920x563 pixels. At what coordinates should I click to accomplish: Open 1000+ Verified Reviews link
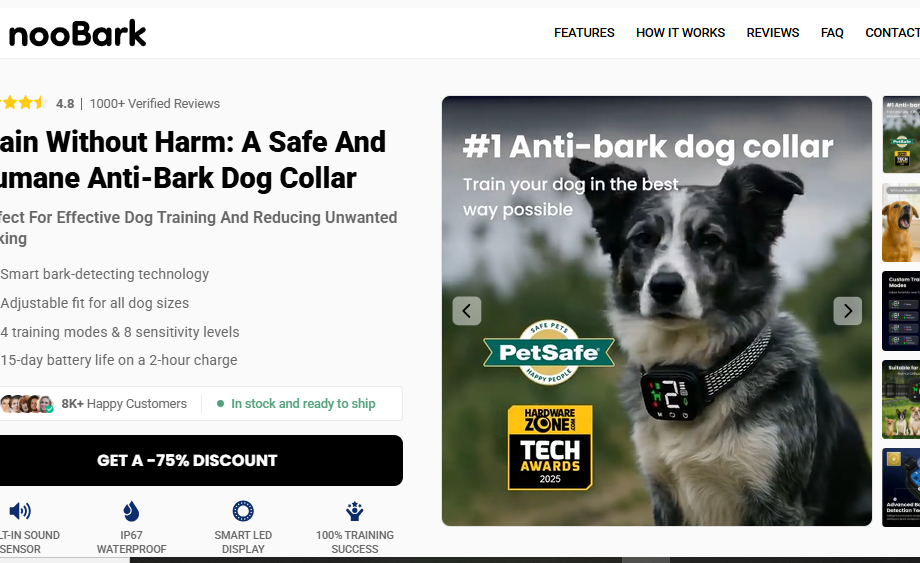coord(154,104)
